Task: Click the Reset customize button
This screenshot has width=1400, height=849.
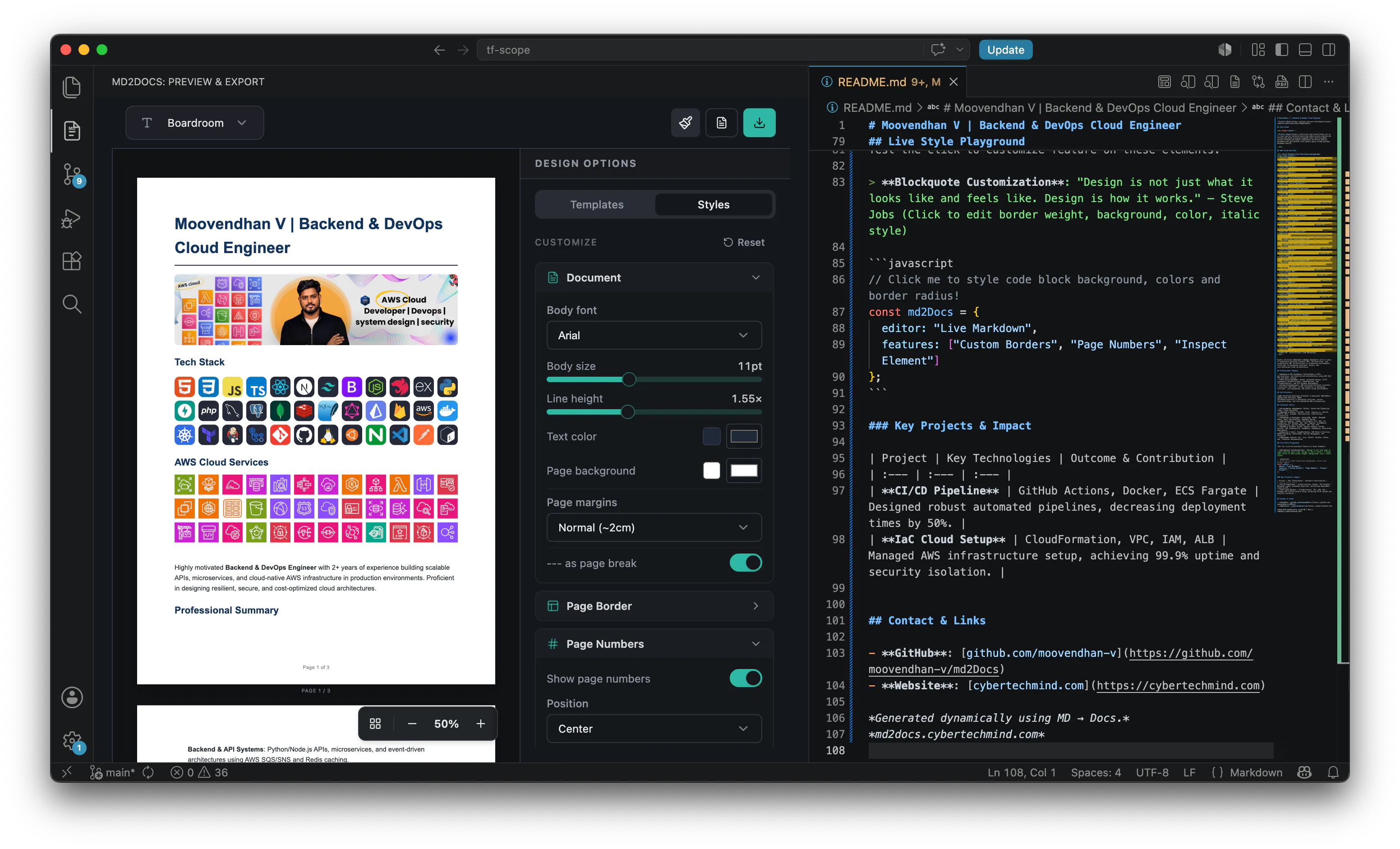Action: [x=743, y=242]
